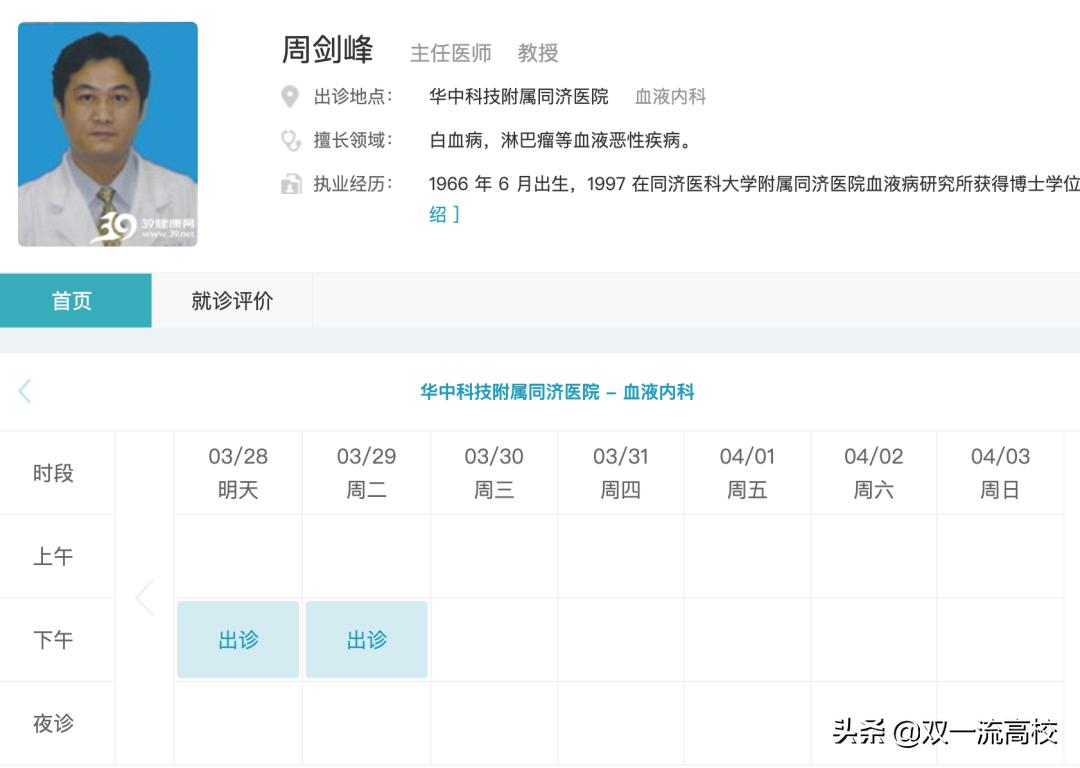1080x768 pixels.
Task: Click the 擅长领域 label
Action: pos(353,141)
